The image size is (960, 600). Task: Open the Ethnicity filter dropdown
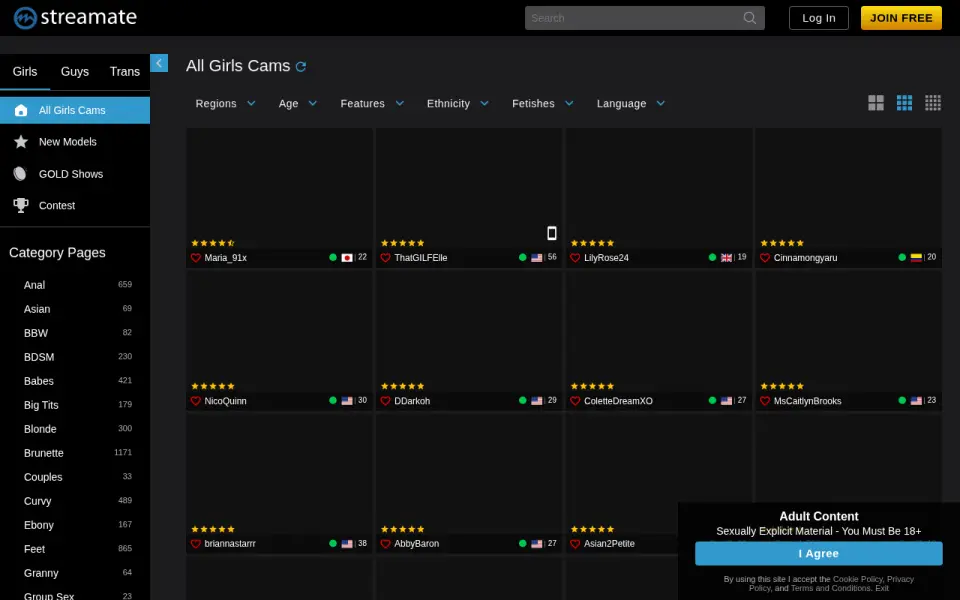pos(457,103)
